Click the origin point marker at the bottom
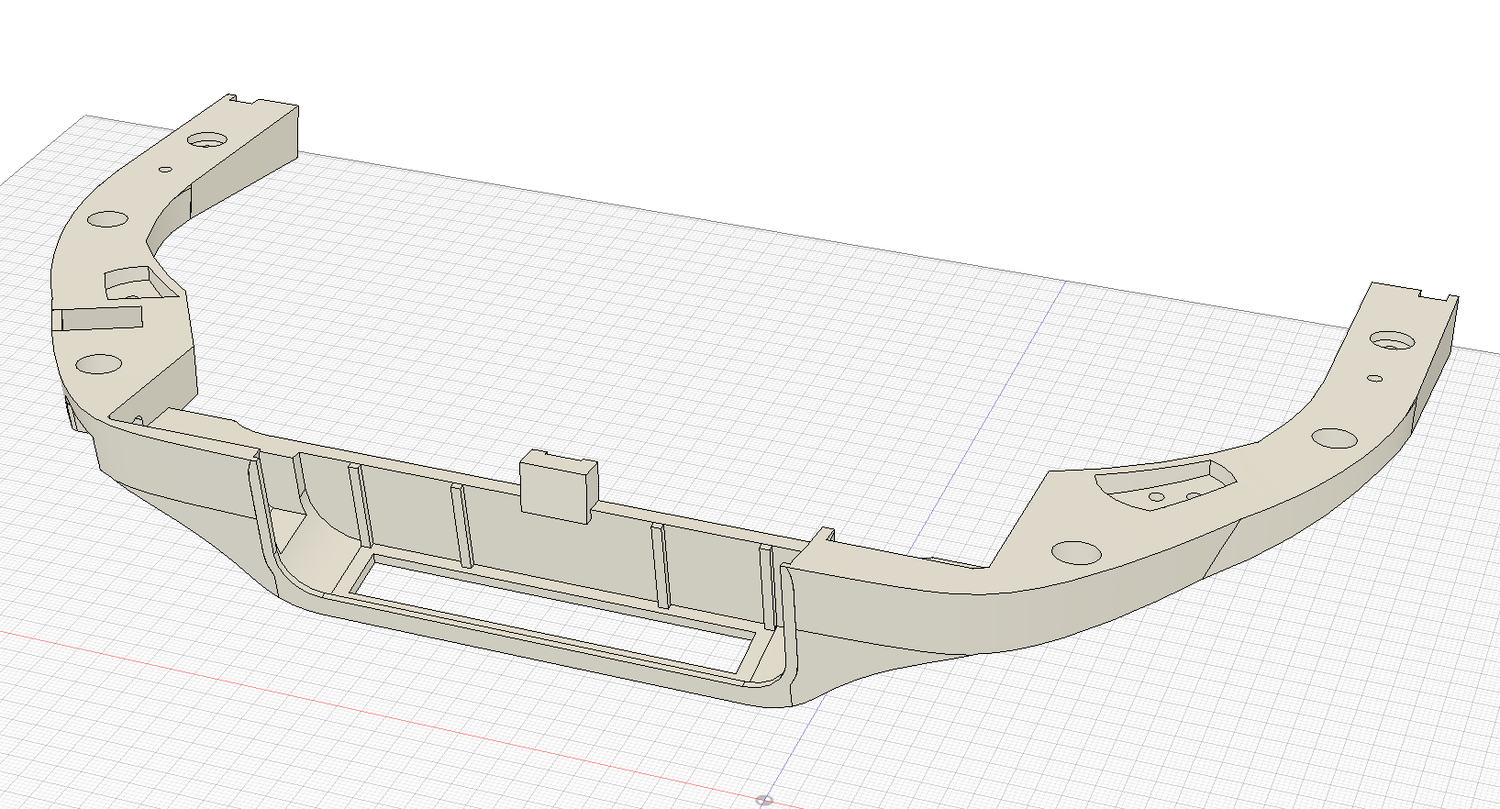1500x809 pixels. pos(764,800)
